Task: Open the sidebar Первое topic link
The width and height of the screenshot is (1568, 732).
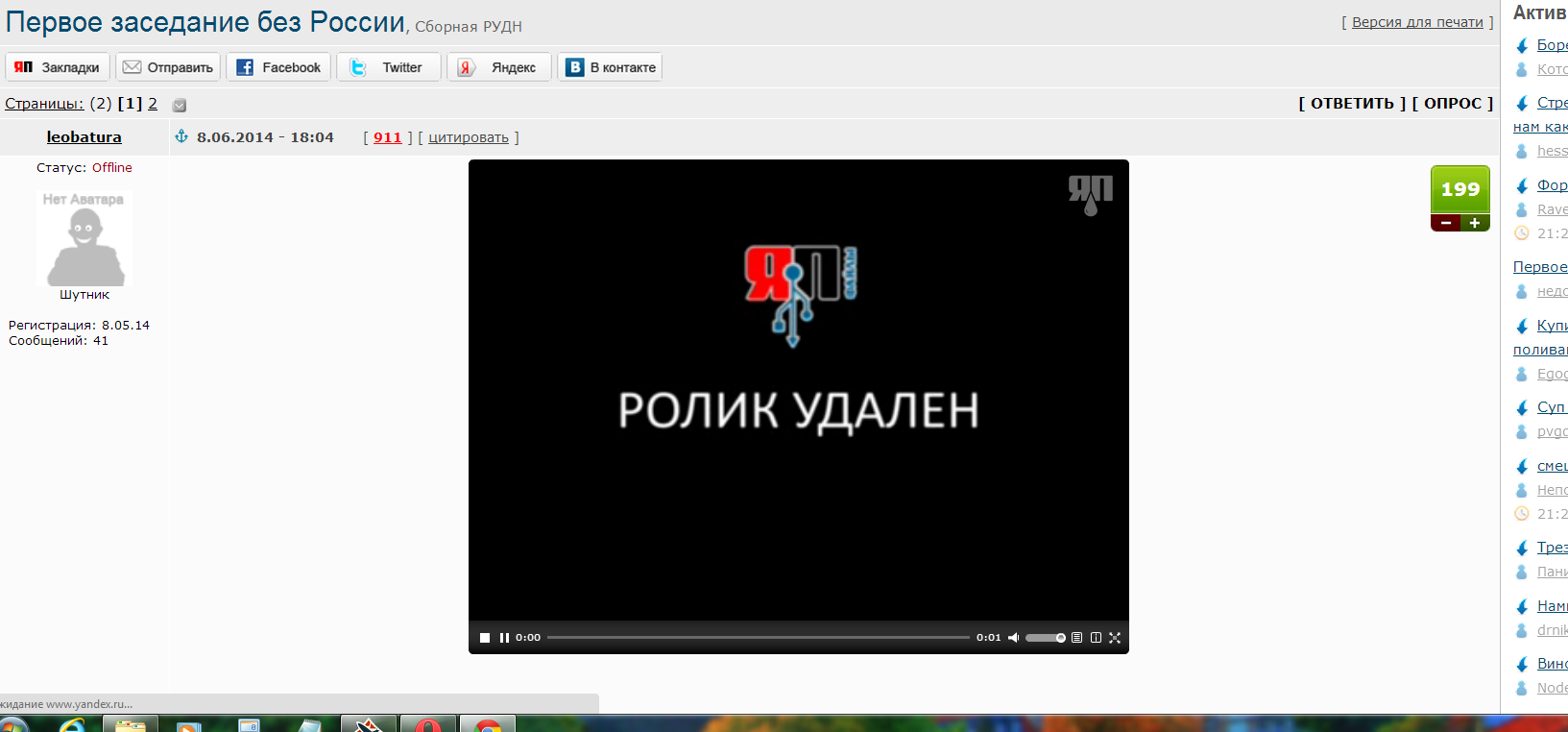Action: 1540,267
